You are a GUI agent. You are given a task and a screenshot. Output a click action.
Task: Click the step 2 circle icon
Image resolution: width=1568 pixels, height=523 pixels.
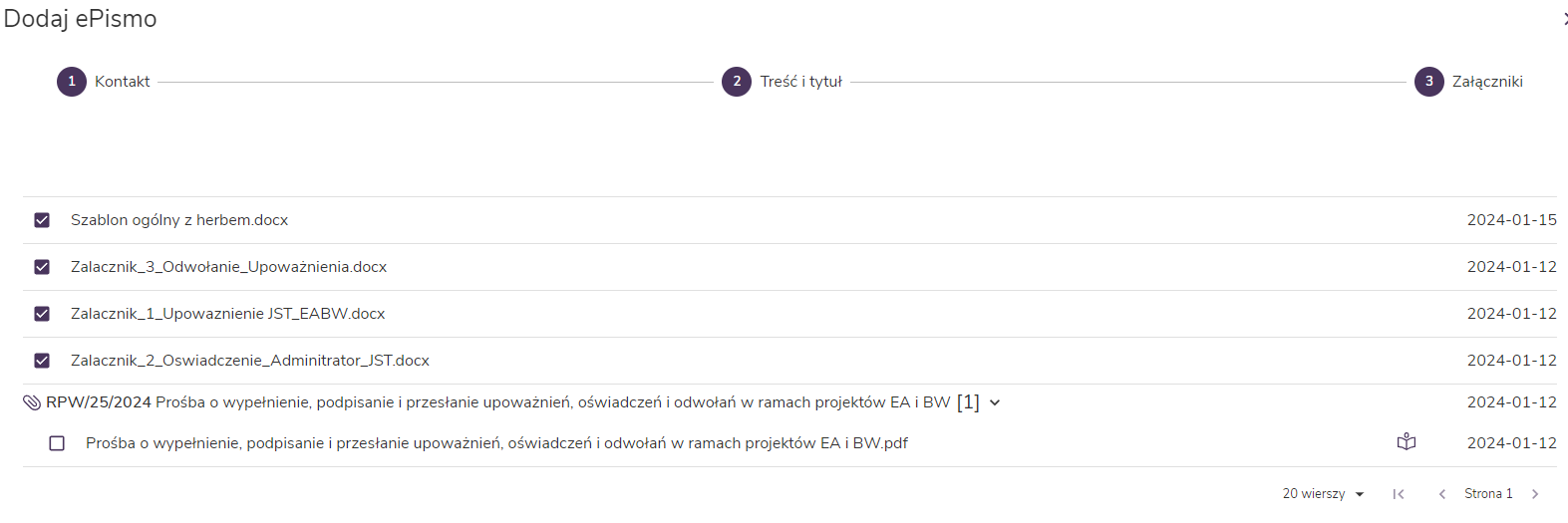tap(737, 82)
